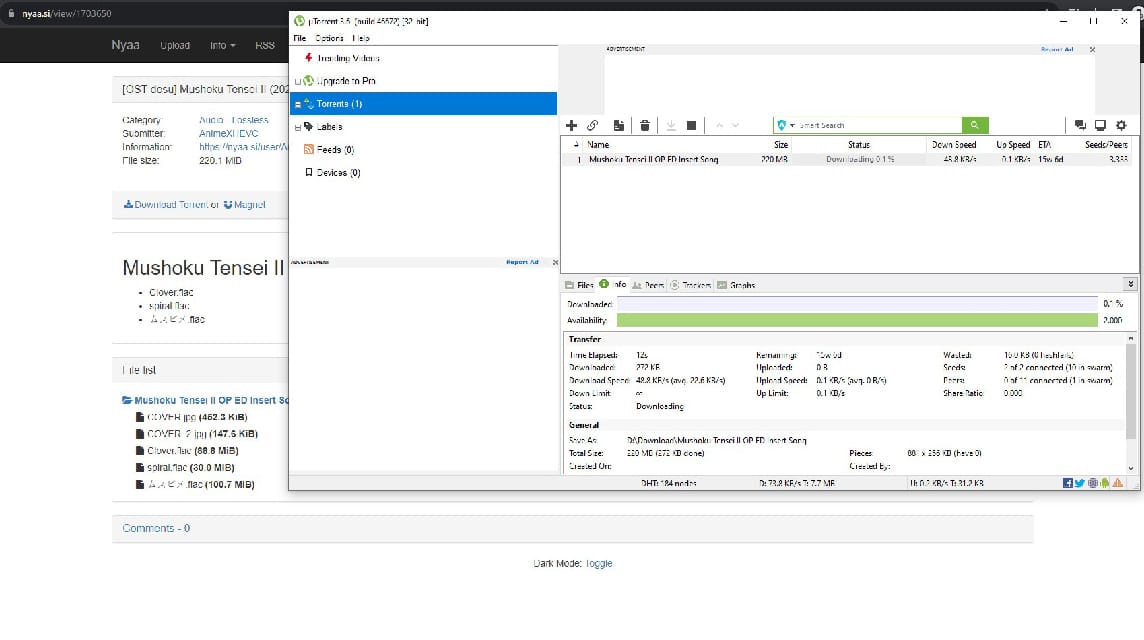The width and height of the screenshot is (1144, 640).
Task: Click the Move Down Queue arrow
Action: 735,126
